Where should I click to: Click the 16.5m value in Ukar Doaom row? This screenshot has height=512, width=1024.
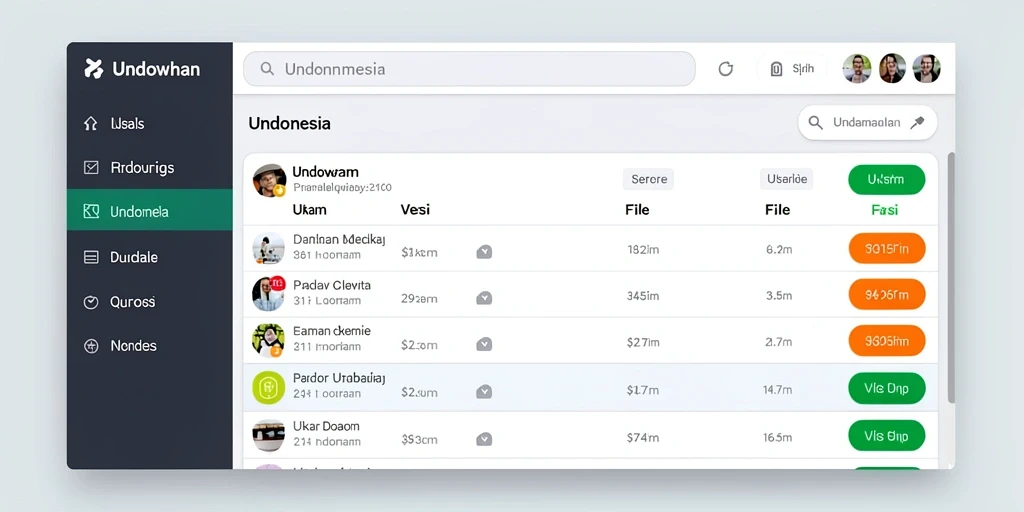(x=777, y=438)
